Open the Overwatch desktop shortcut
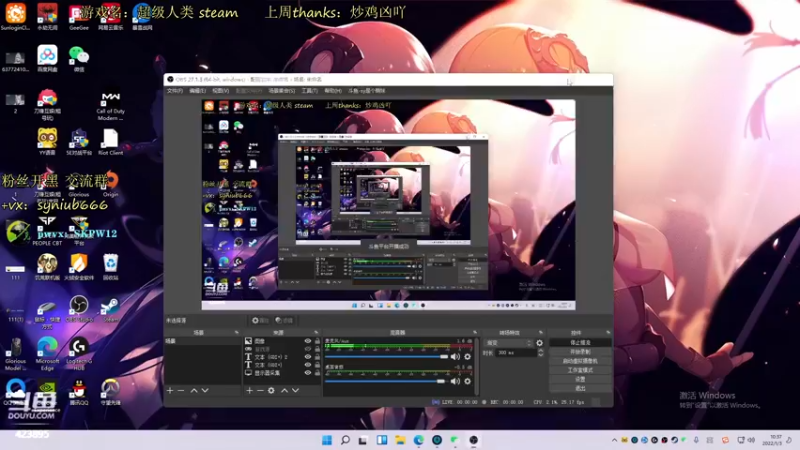 [x=110, y=393]
